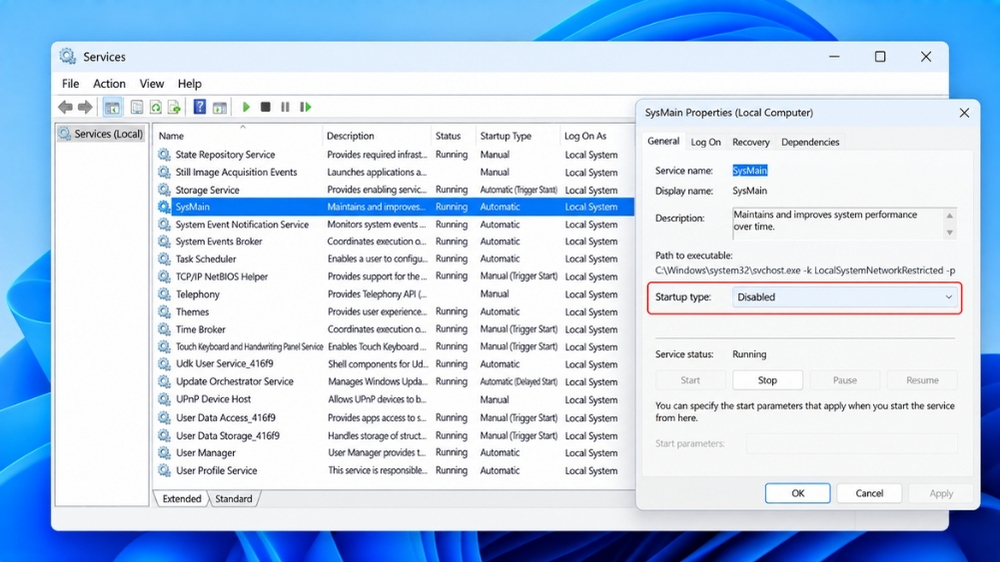Click the Stop button under Service status

(x=767, y=380)
